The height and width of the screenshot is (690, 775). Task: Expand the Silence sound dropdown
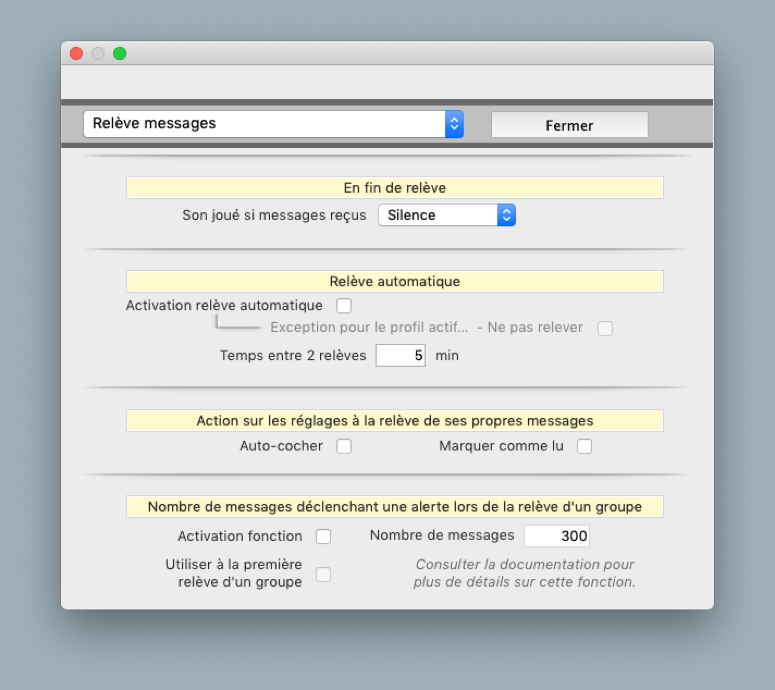pyautogui.click(x=446, y=215)
